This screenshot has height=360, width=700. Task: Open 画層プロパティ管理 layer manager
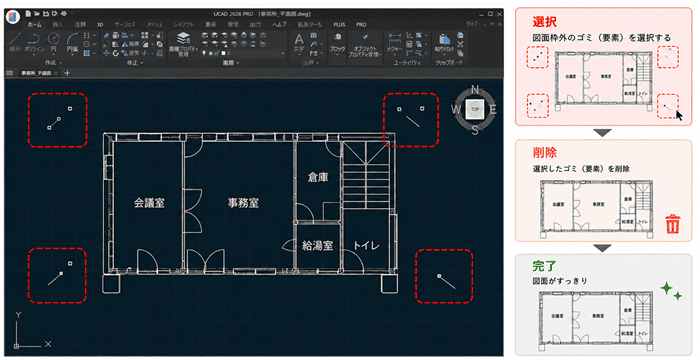point(183,43)
